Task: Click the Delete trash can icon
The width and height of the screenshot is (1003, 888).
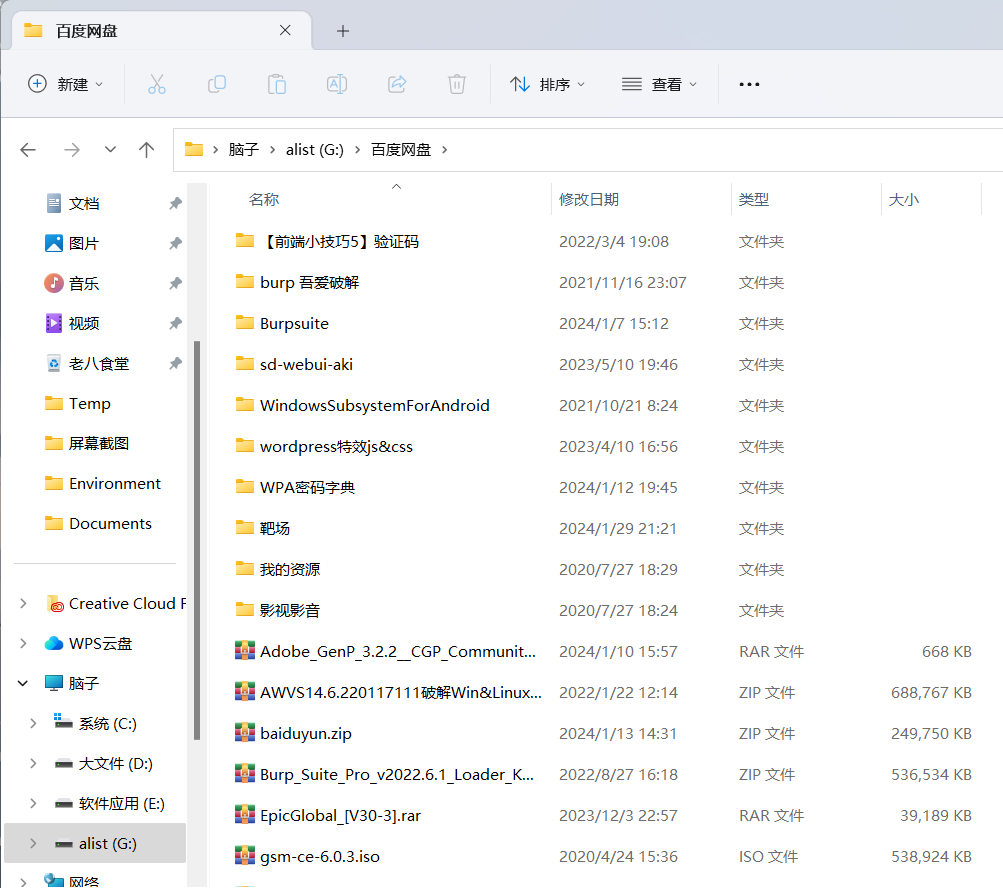Action: (x=457, y=84)
